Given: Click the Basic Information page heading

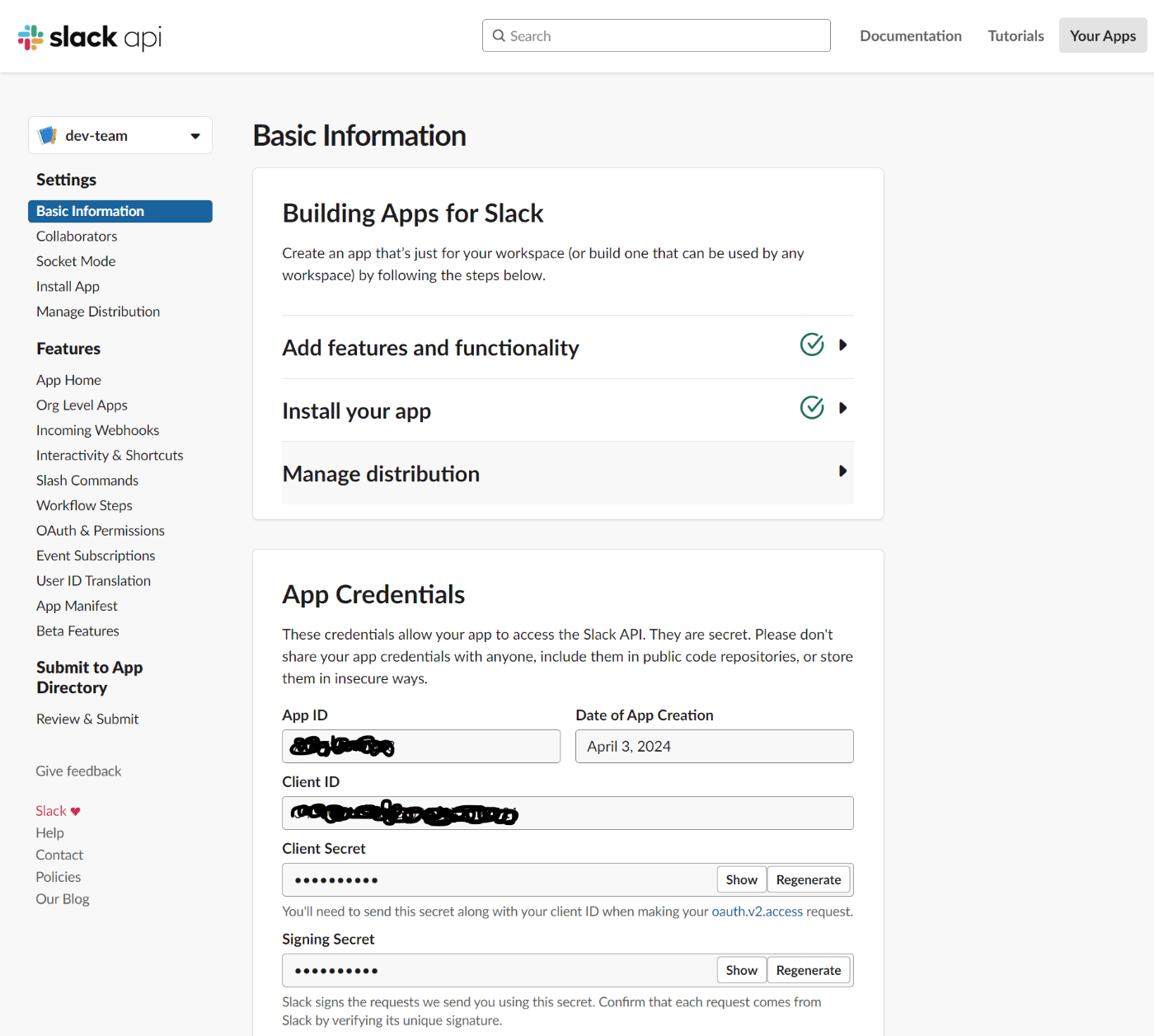Looking at the screenshot, I should click(359, 136).
